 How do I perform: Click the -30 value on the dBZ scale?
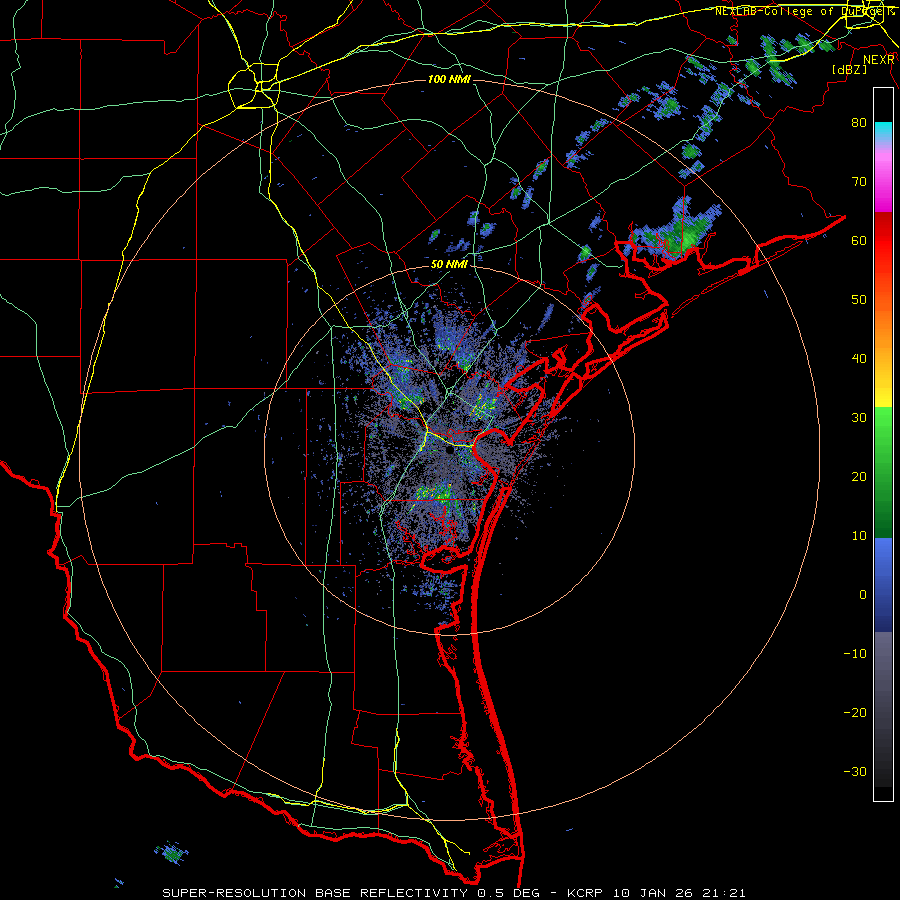855,771
